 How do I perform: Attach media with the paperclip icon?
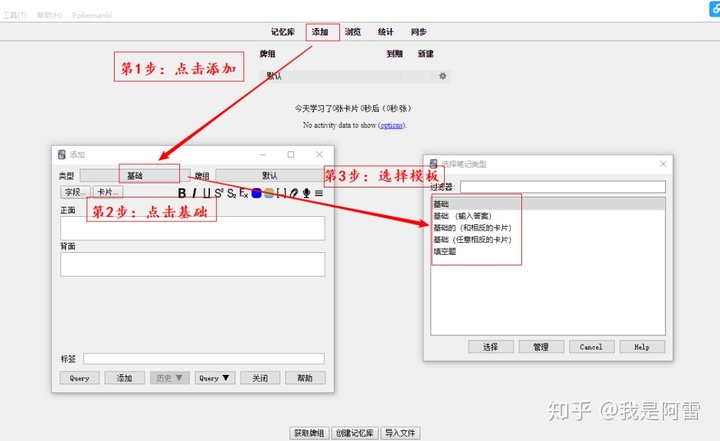294,193
